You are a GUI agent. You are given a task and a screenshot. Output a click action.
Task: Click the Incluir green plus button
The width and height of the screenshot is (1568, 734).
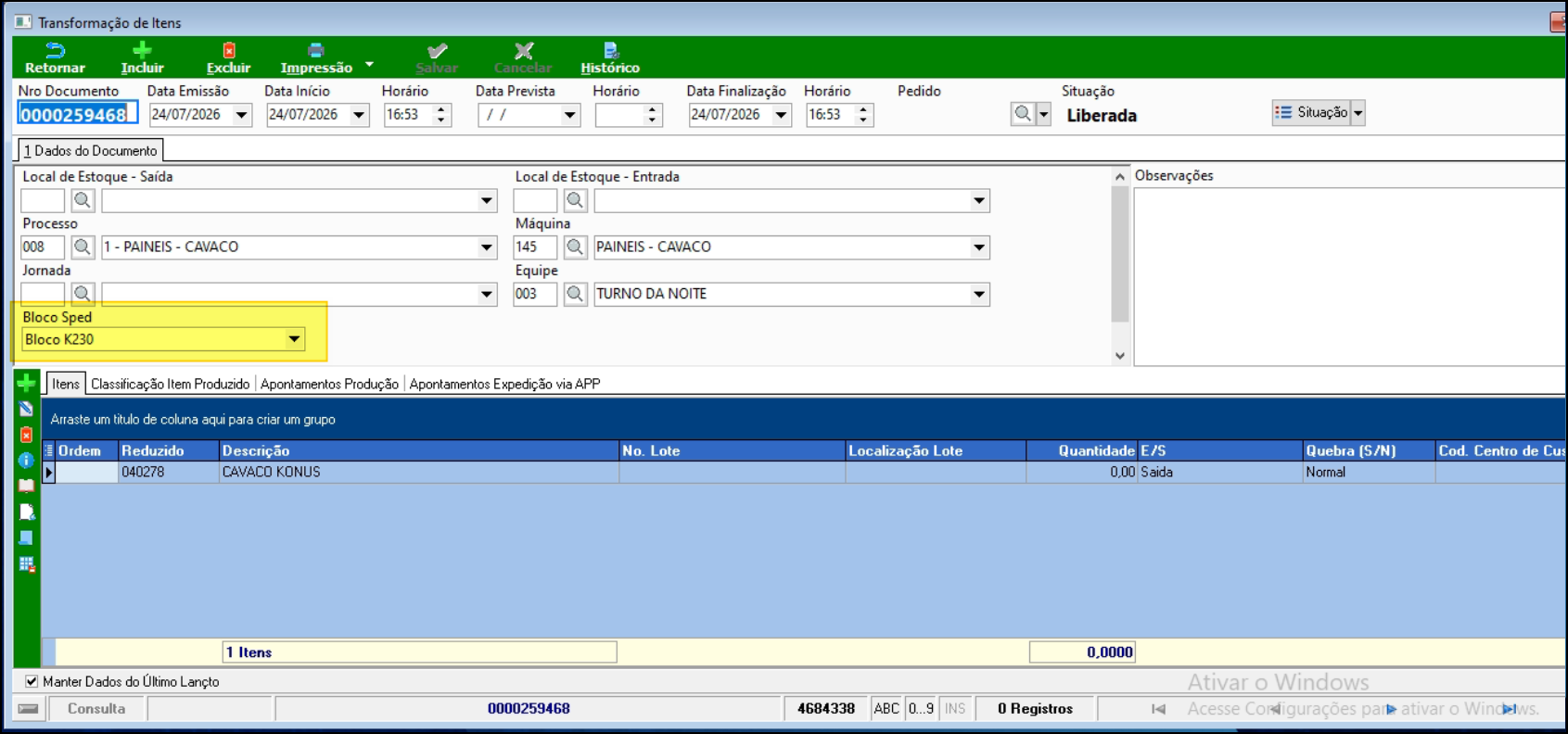(142, 57)
